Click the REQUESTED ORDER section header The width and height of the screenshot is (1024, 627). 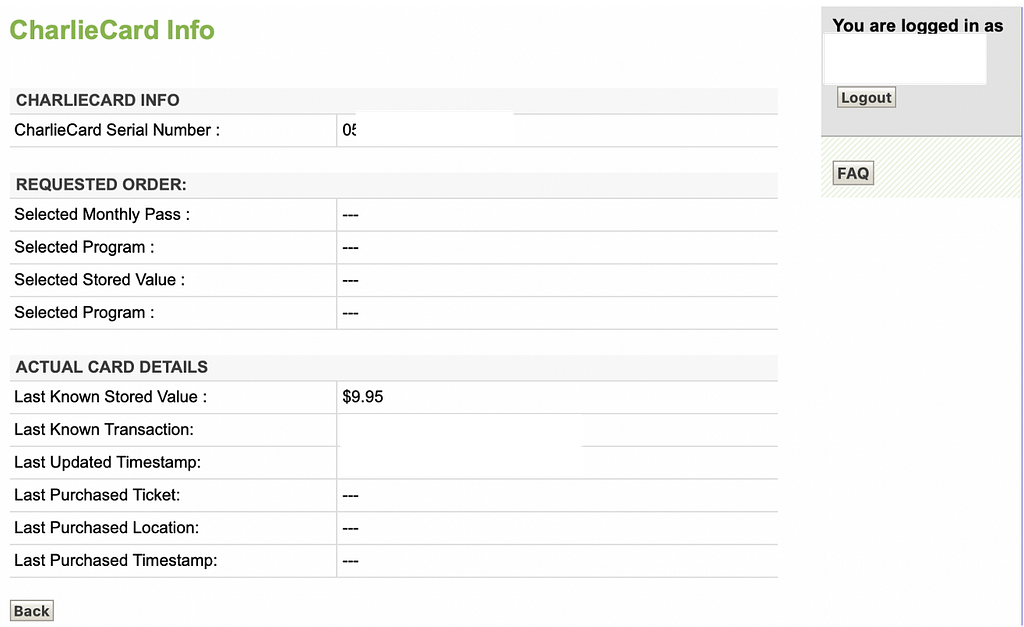coord(101,185)
